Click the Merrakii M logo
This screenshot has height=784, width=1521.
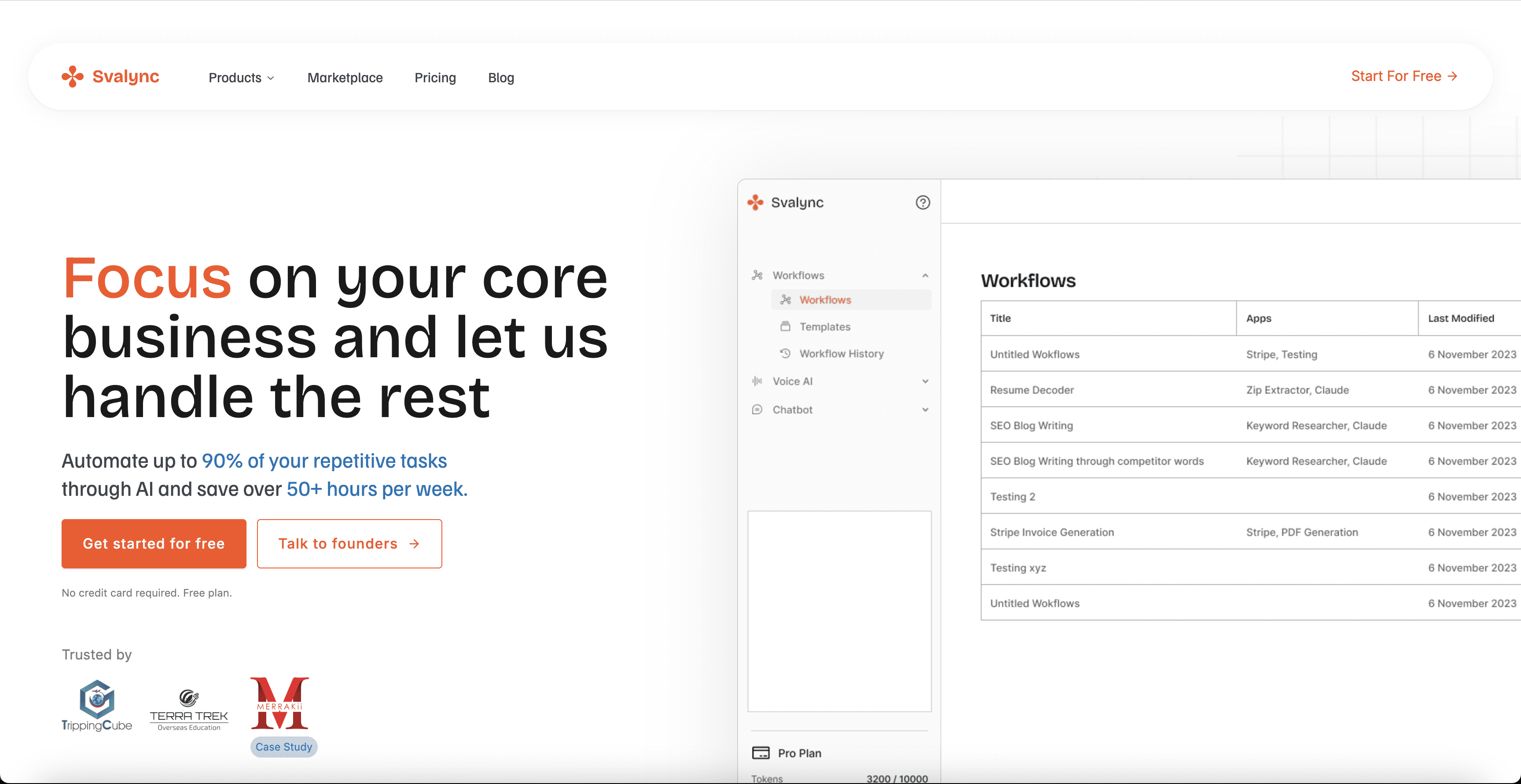[280, 703]
